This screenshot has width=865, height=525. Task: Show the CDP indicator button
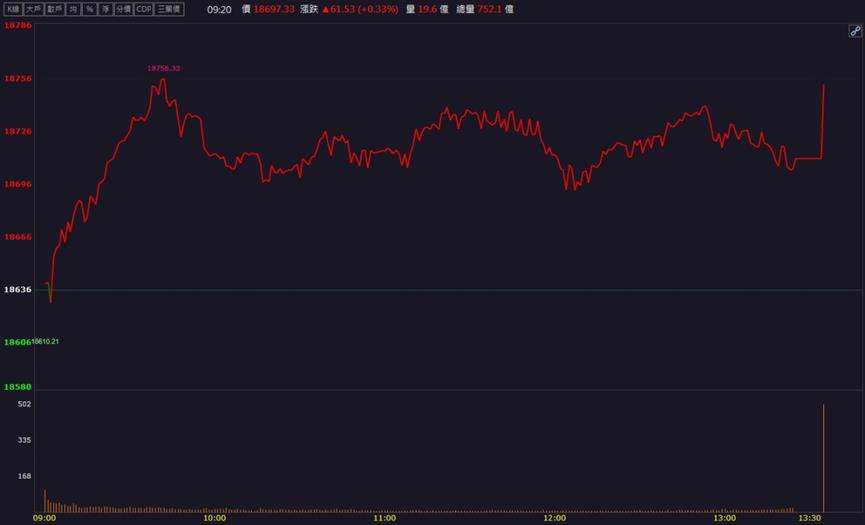[x=143, y=9]
